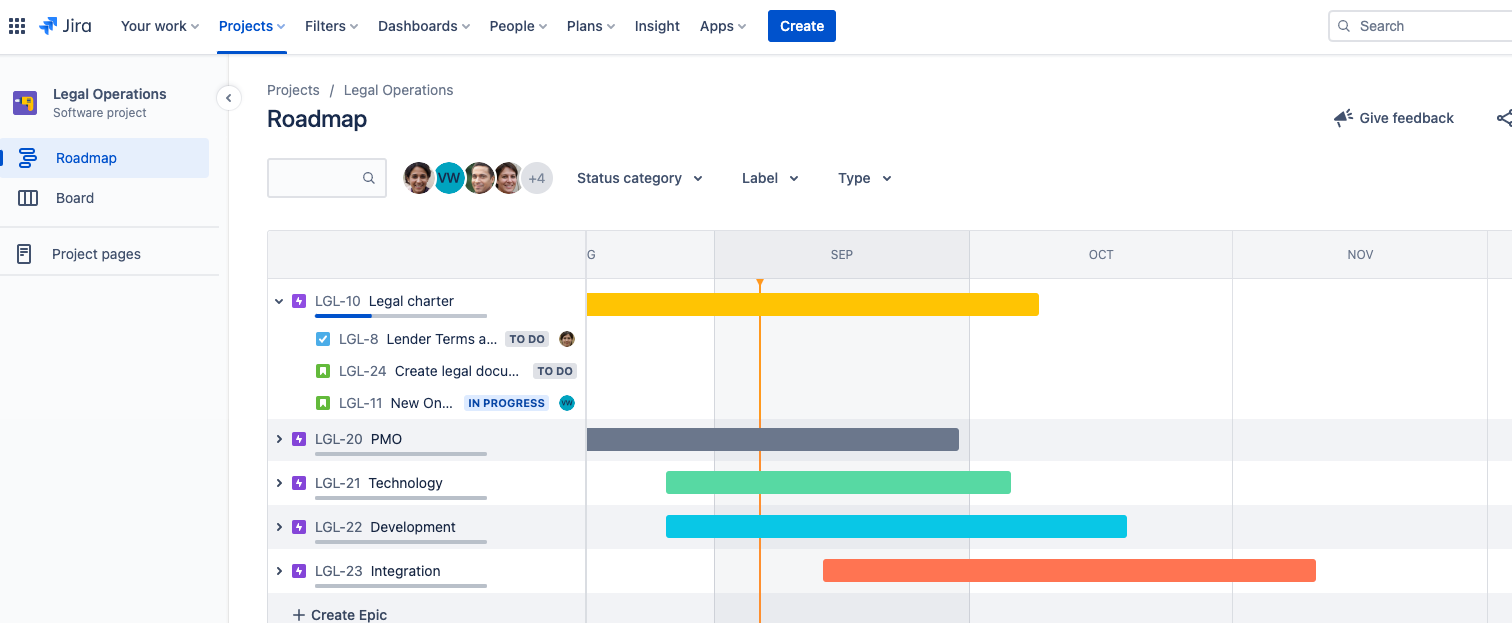Click the yellow Legal charter timeline bar
The width and height of the screenshot is (1512, 624).
(810, 303)
